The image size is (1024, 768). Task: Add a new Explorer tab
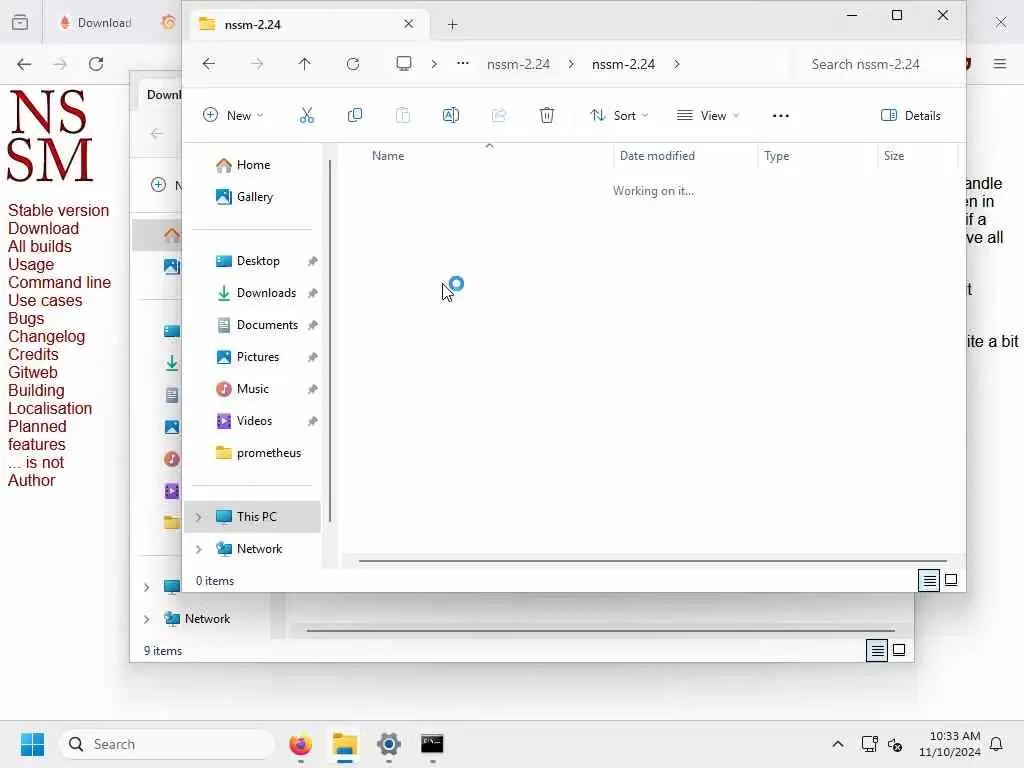point(453,24)
